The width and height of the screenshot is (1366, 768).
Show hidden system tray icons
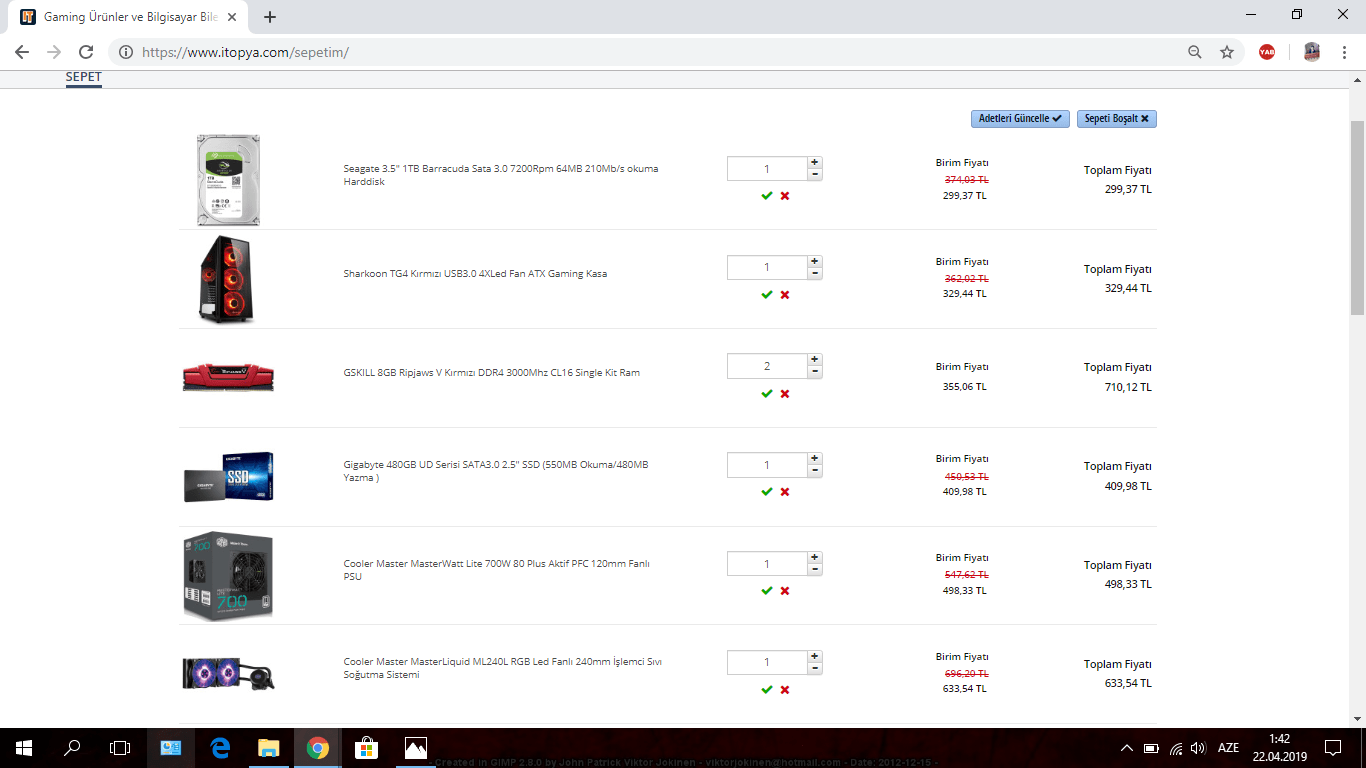click(1127, 748)
